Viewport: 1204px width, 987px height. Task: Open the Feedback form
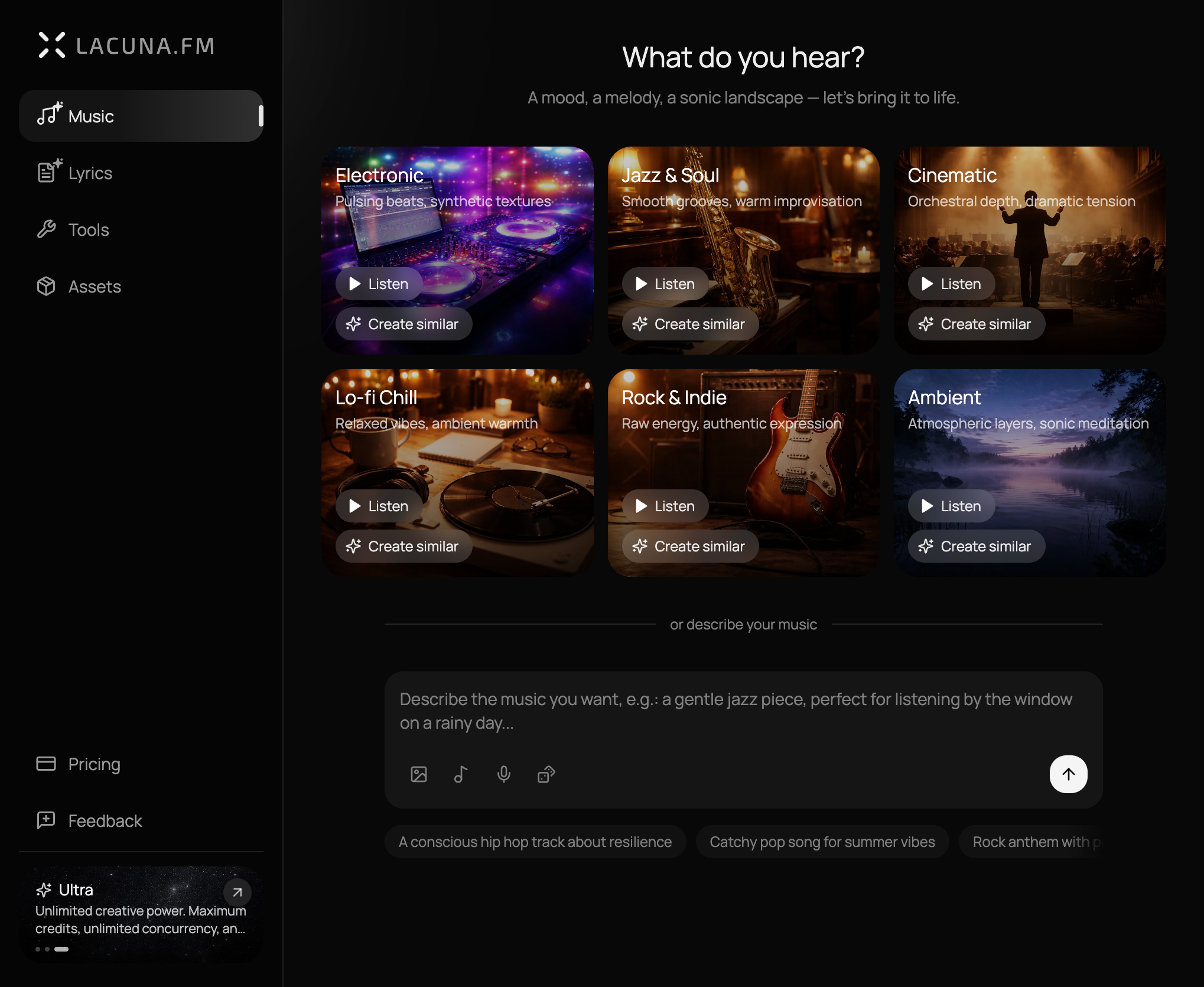141,820
